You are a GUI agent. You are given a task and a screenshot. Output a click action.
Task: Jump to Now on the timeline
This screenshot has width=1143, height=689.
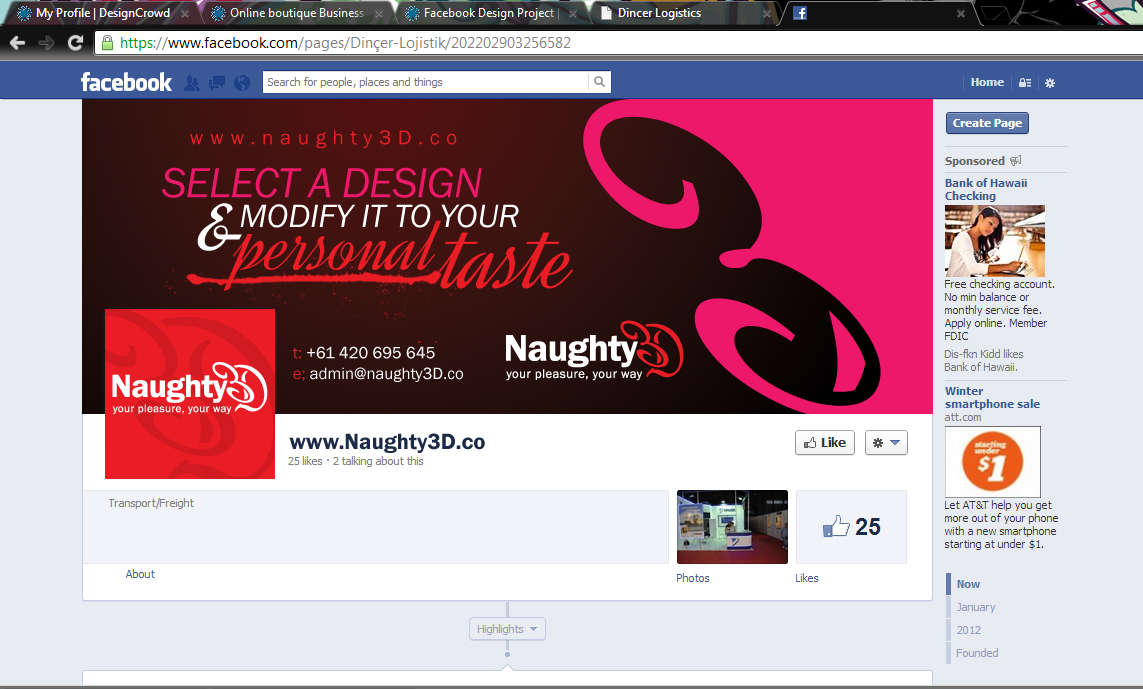[x=968, y=584]
